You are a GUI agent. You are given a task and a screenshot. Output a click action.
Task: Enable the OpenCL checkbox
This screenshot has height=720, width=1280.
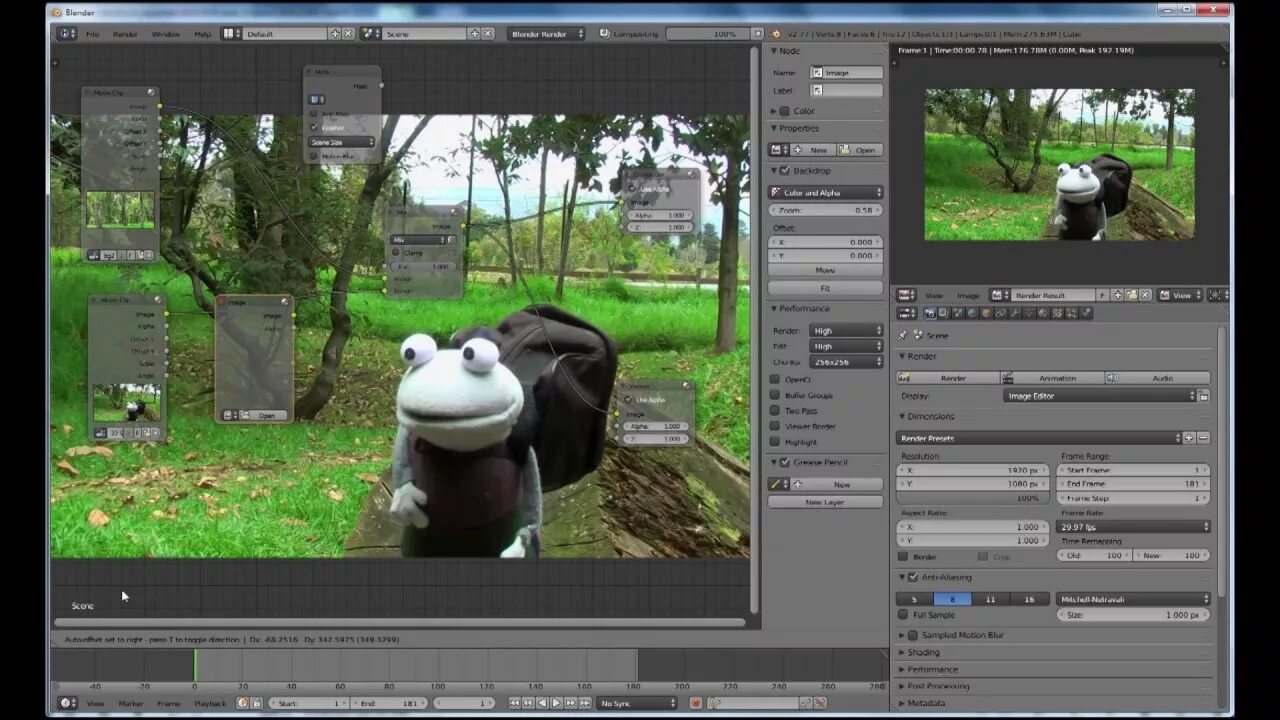(x=775, y=379)
